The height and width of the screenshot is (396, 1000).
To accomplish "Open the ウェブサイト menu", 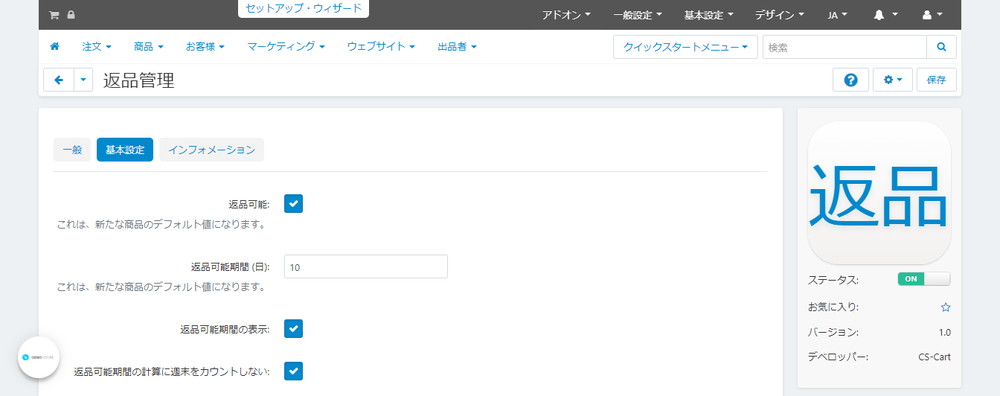I will (381, 47).
